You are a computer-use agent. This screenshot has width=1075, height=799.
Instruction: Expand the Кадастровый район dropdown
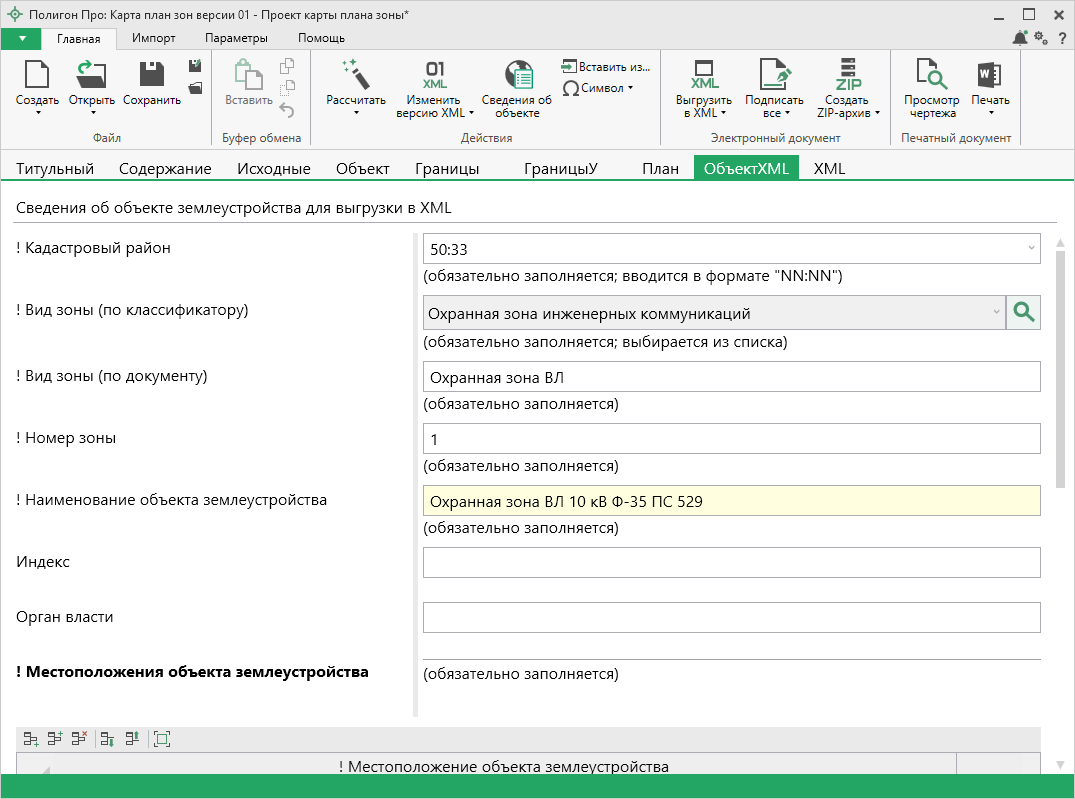tap(1030, 249)
